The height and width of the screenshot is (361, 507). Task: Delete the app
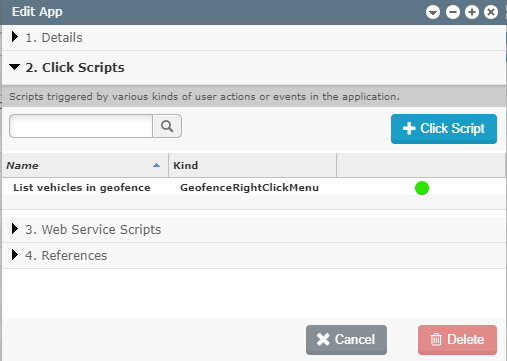[457, 340]
